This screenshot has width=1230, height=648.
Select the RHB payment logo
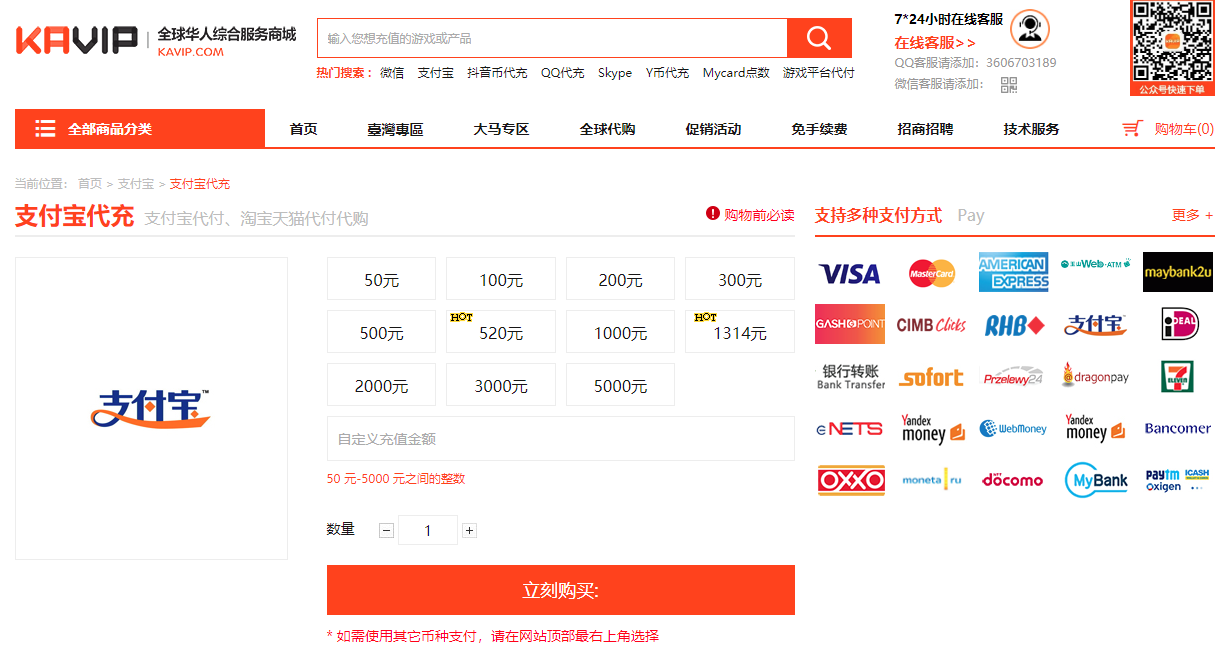(x=1014, y=325)
